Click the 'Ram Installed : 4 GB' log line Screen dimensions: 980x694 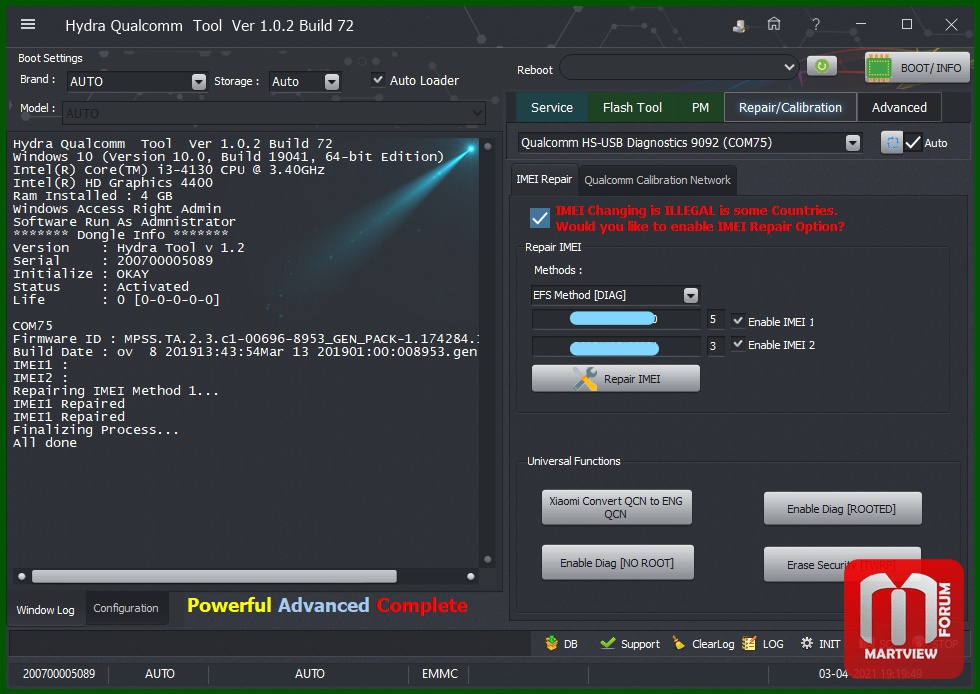tap(92, 196)
